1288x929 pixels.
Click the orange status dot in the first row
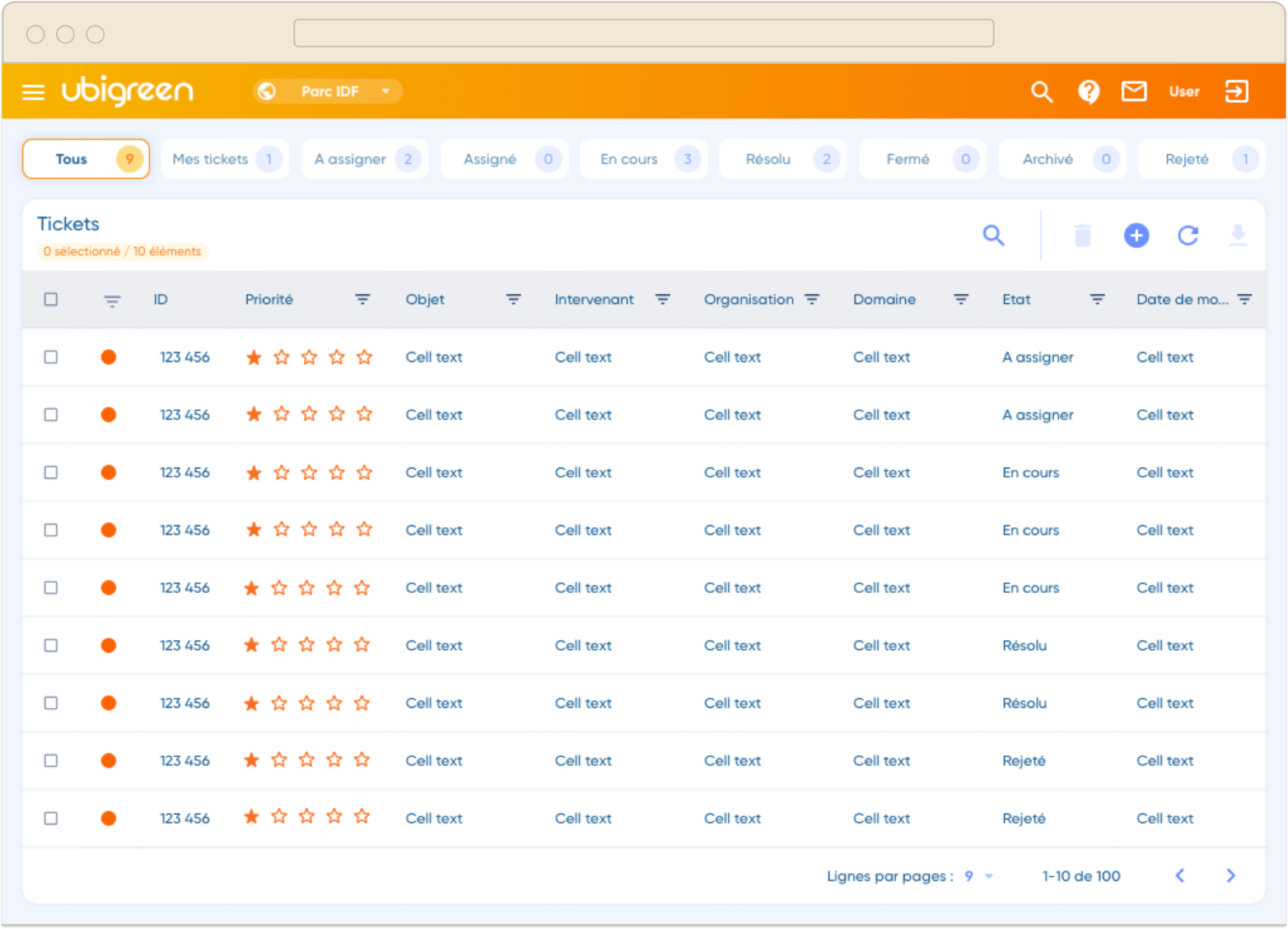108,357
